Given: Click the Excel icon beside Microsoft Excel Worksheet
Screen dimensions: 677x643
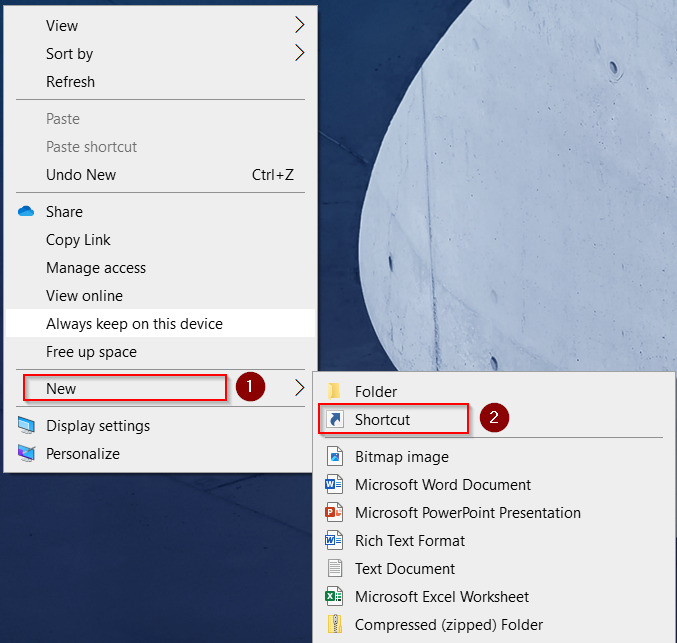Looking at the screenshot, I should click(334, 596).
